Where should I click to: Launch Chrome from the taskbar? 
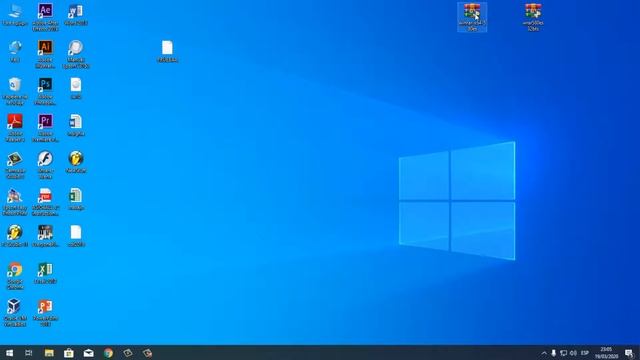click(108, 353)
